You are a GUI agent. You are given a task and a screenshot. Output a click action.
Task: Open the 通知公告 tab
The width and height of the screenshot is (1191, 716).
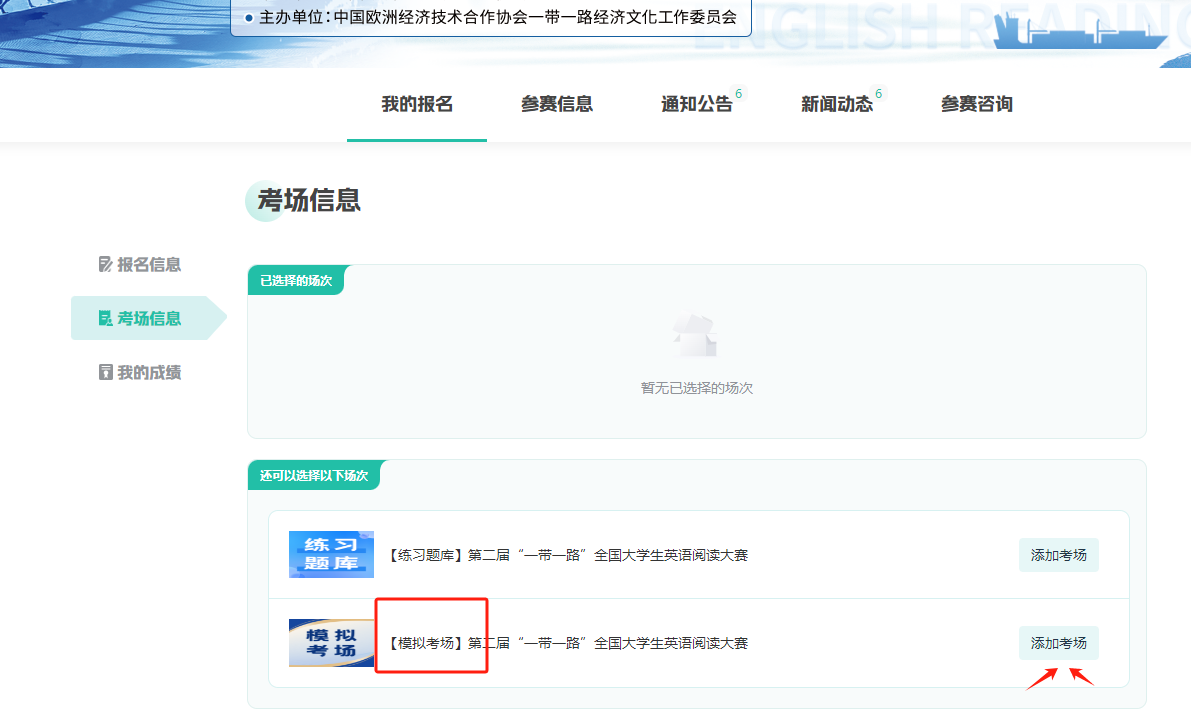pos(697,104)
